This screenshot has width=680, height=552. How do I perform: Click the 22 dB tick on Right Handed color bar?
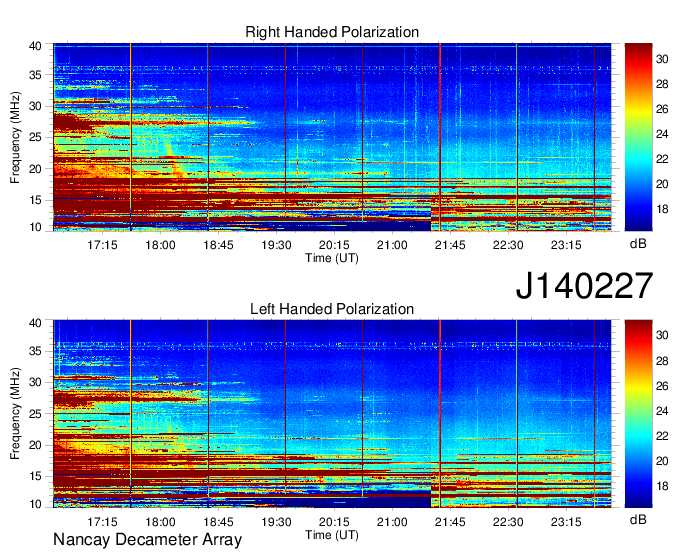point(662,159)
